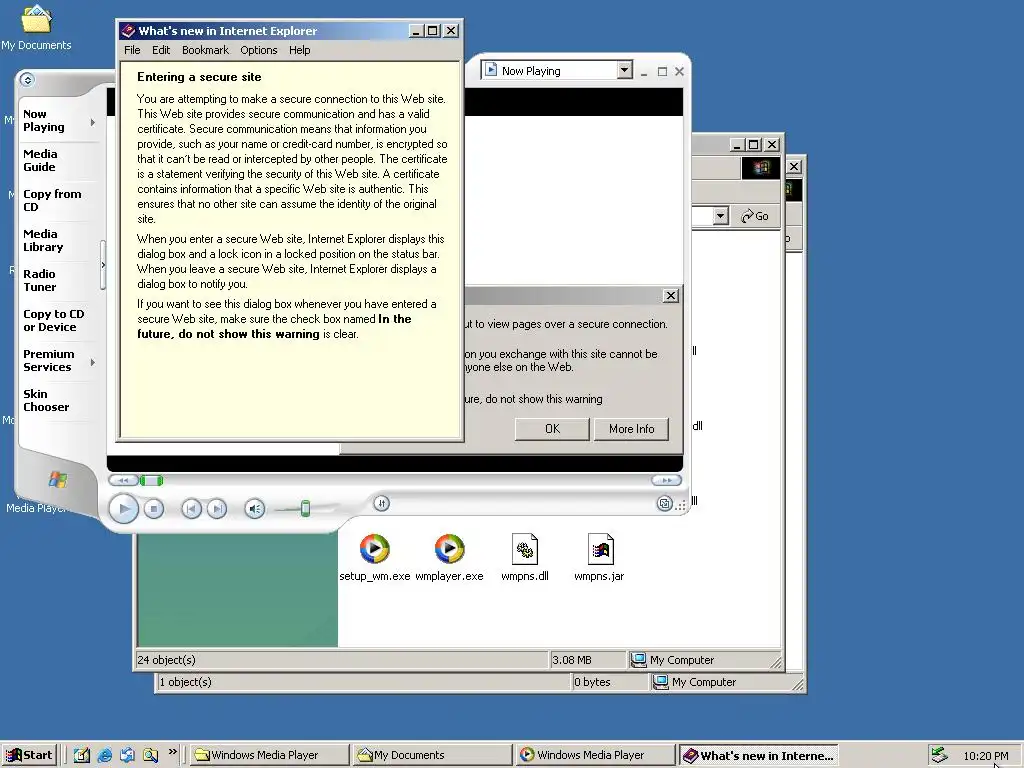Image resolution: width=1024 pixels, height=768 pixels.
Task: Open the Bookmark menu
Action: (x=205, y=50)
